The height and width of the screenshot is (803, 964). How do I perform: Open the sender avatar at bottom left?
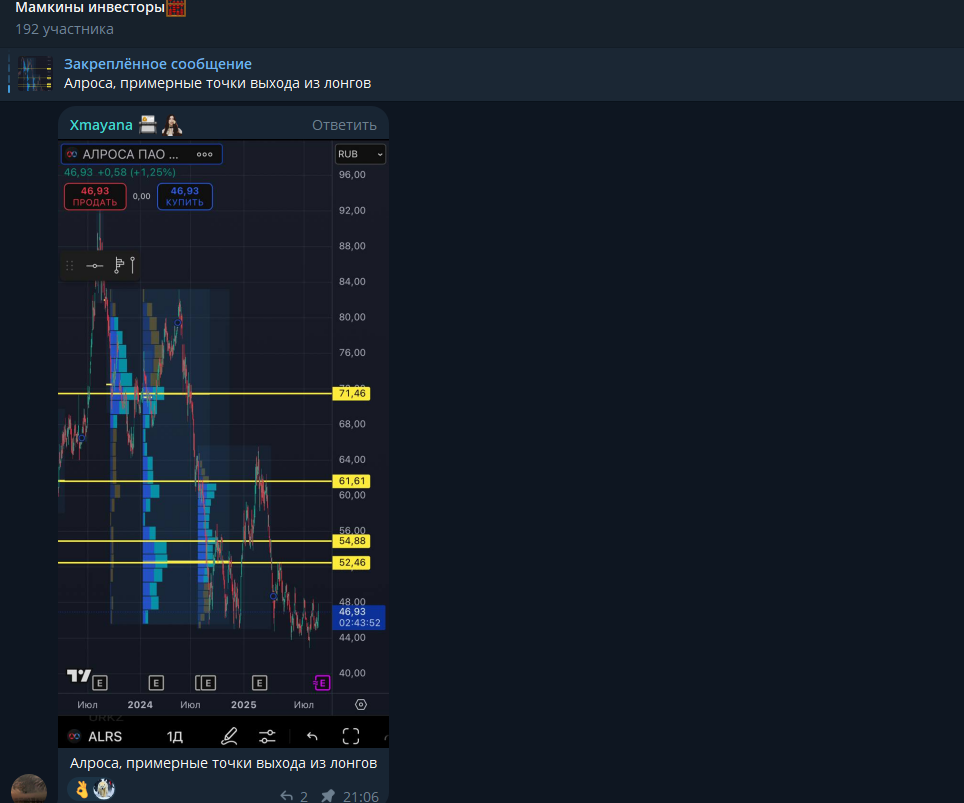pos(28,789)
